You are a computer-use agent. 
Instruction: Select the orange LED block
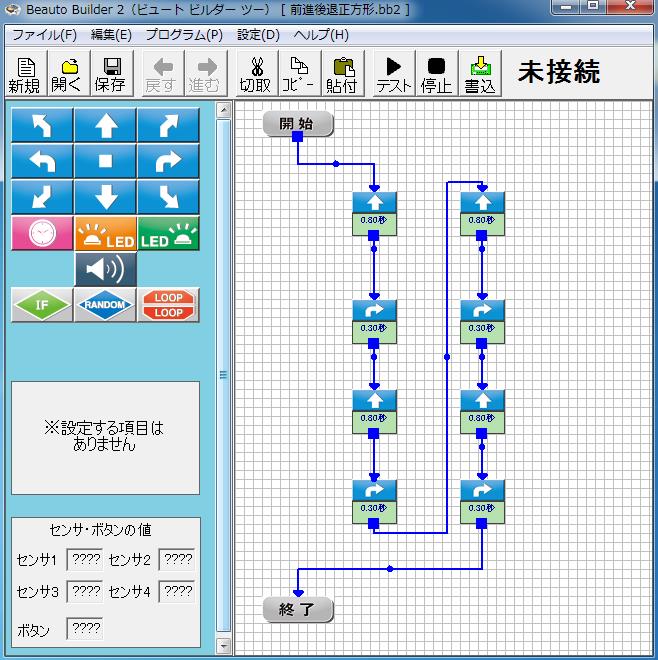[x=105, y=233]
